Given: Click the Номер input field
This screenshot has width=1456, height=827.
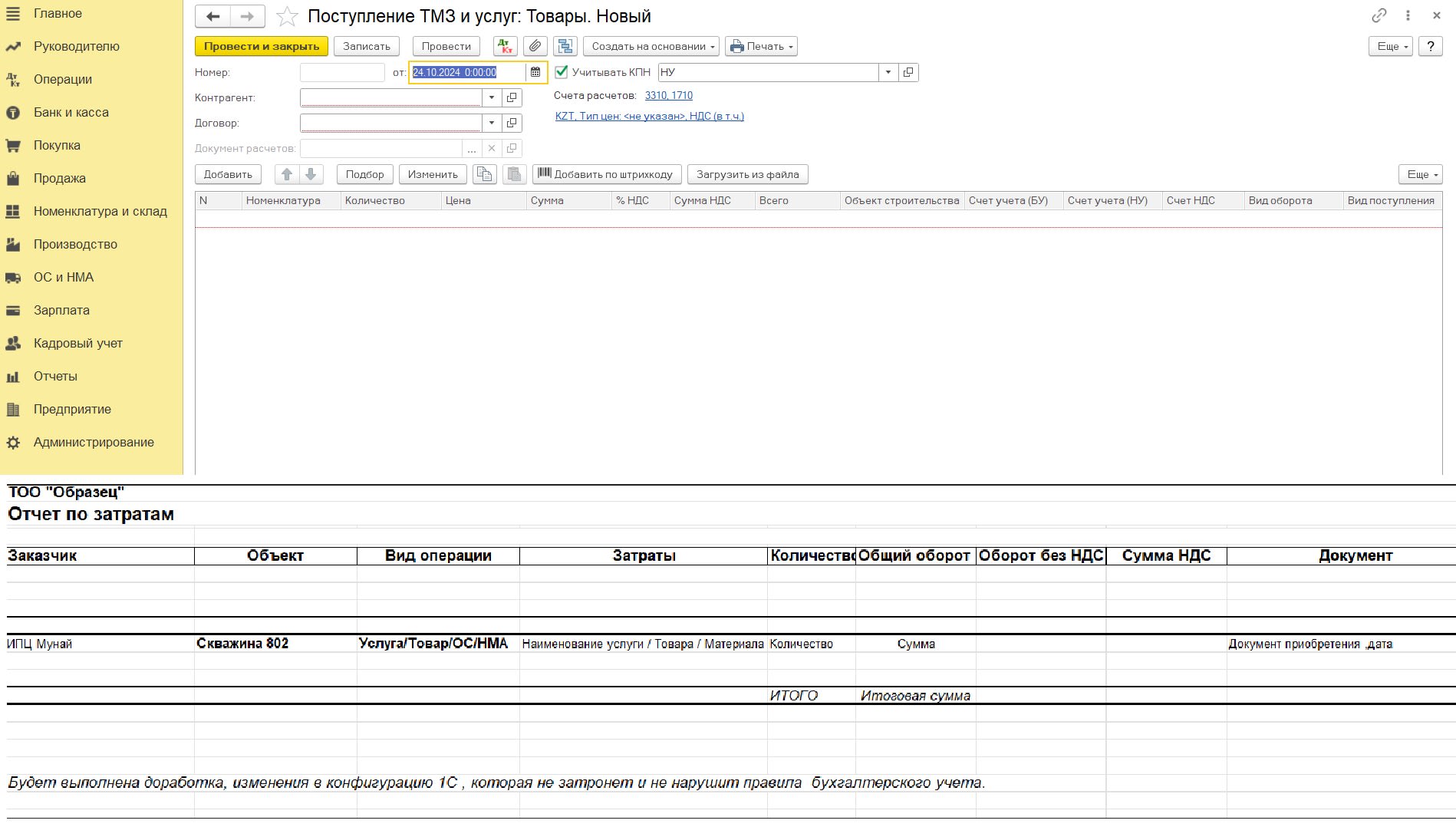Looking at the screenshot, I should click(x=342, y=72).
